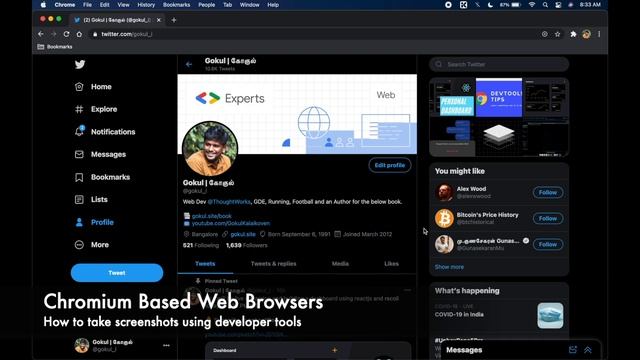Image resolution: width=640 pixels, height=360 pixels.
Task: Click the Chrome home button
Action: coord(79,34)
